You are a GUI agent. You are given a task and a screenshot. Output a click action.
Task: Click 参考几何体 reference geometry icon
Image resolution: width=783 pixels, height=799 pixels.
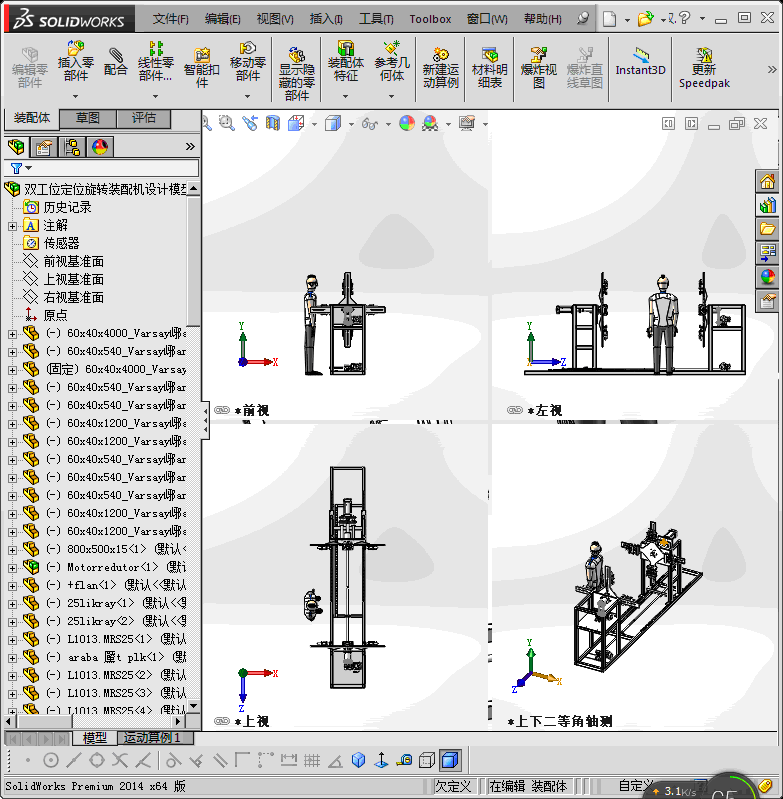[392, 62]
